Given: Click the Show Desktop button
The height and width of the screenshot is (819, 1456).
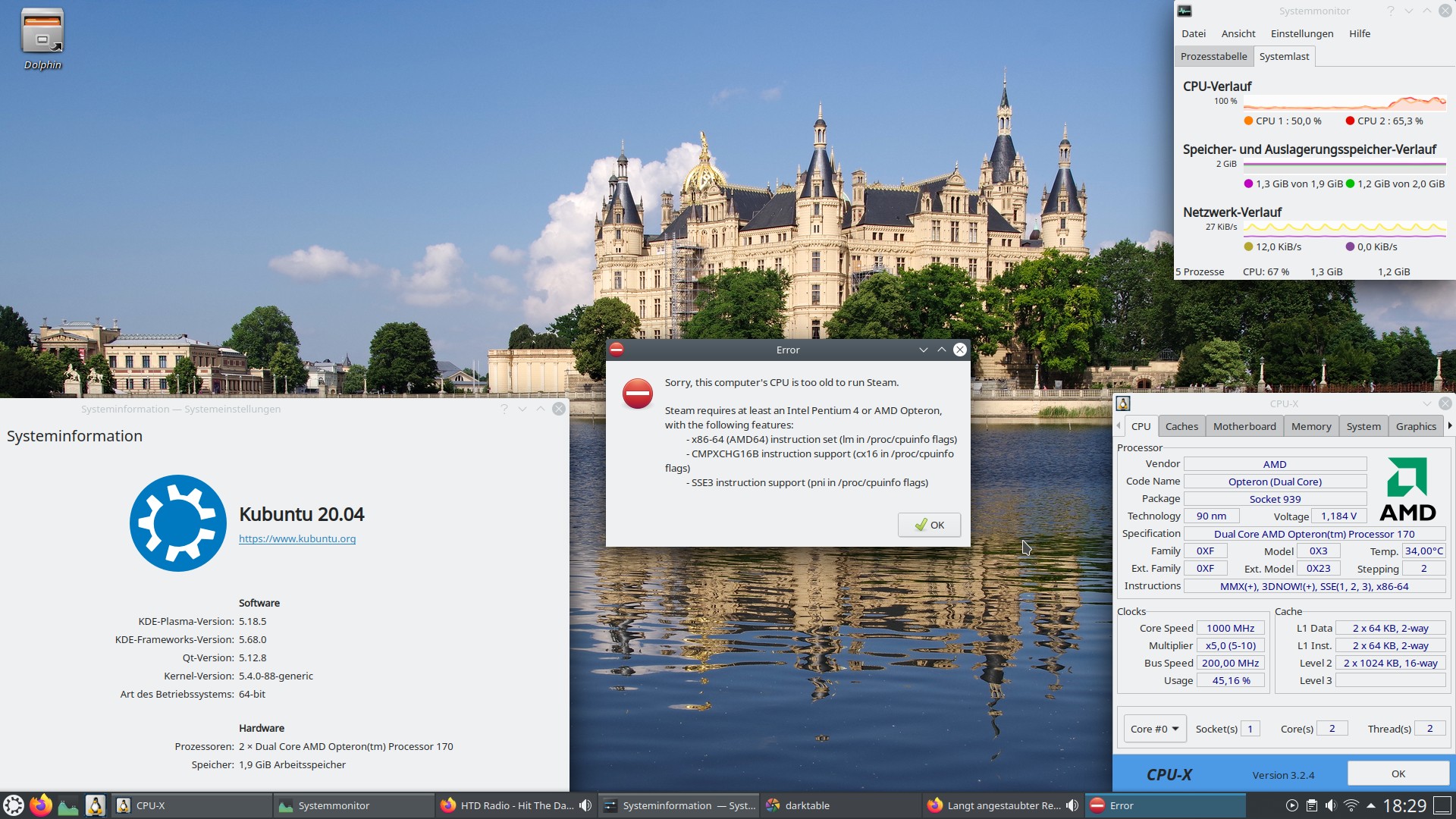Looking at the screenshot, I should pyautogui.click(x=1443, y=805).
